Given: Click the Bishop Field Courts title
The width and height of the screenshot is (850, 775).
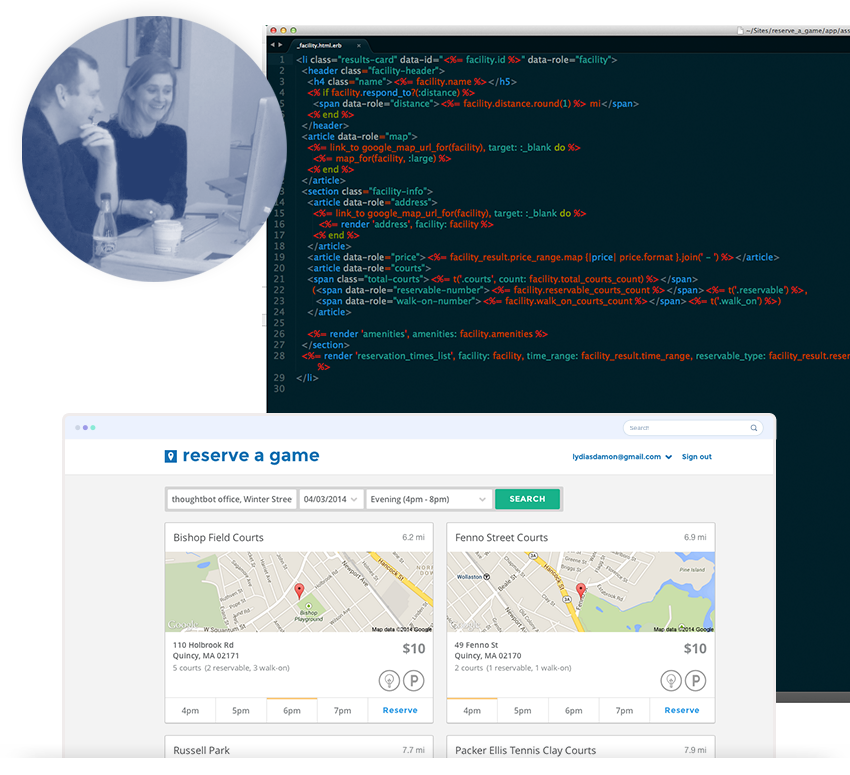Looking at the screenshot, I should click(218, 538).
